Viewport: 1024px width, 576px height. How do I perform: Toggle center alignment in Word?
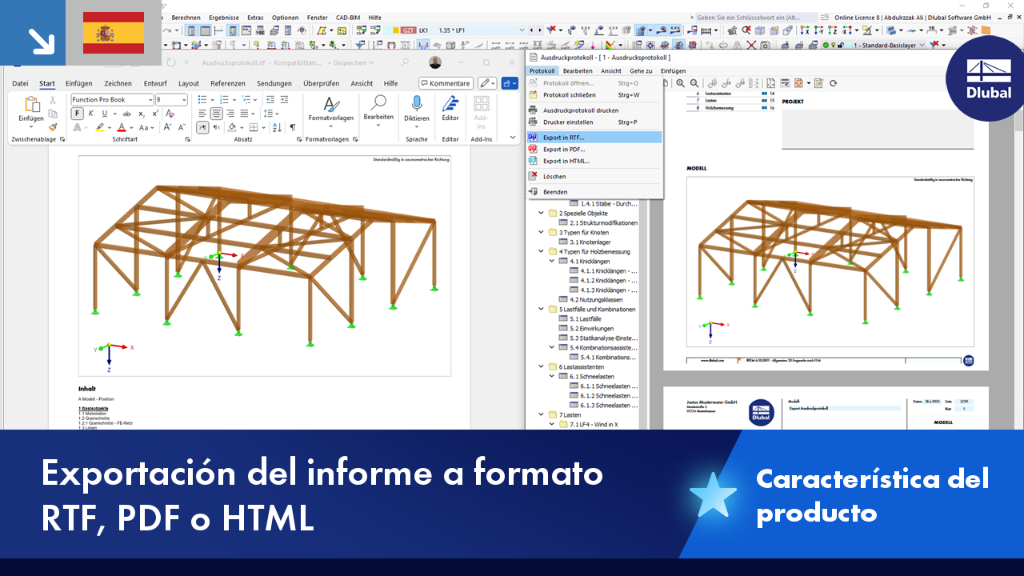pyautogui.click(x=216, y=114)
